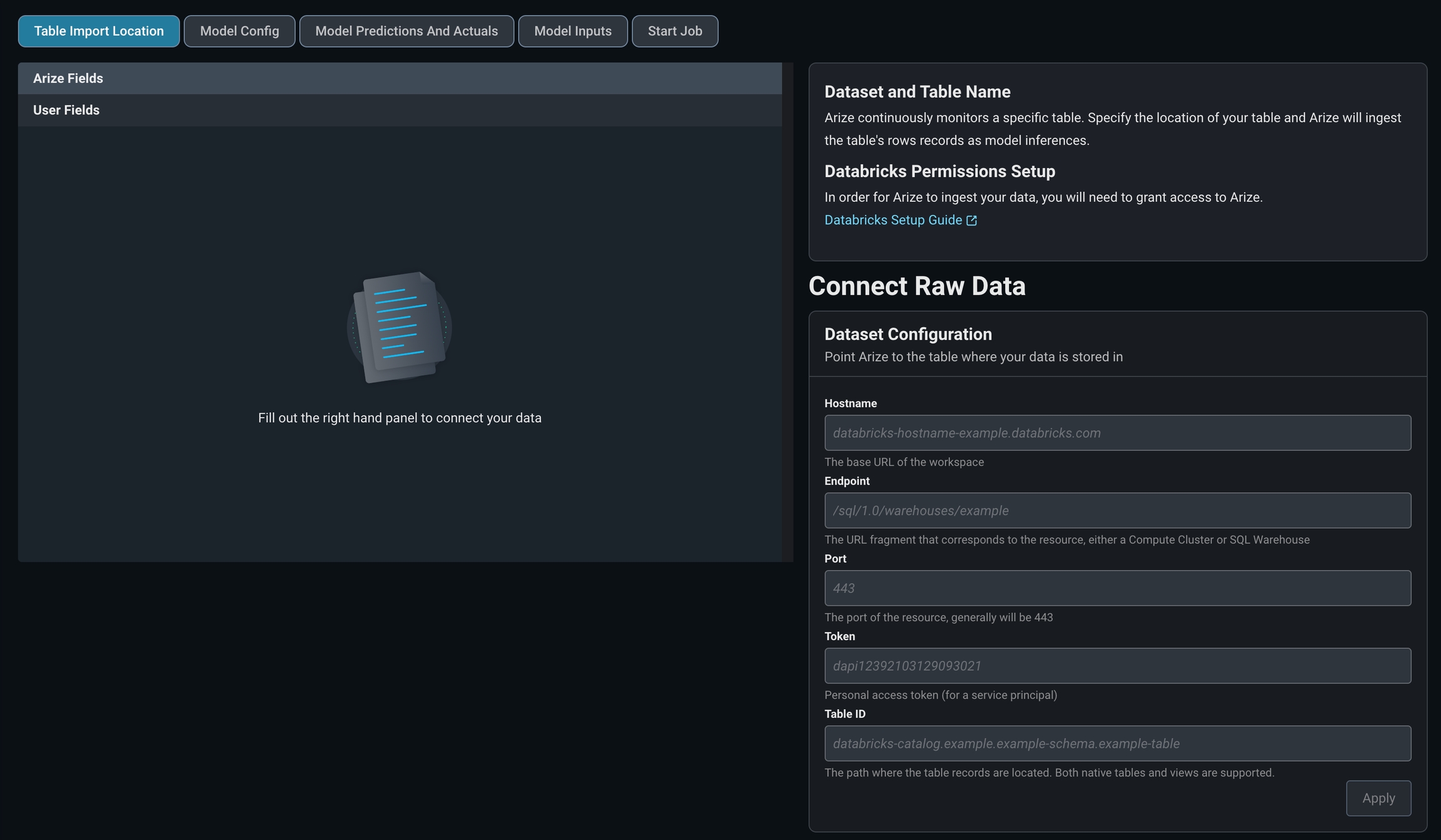Image resolution: width=1441 pixels, height=840 pixels.
Task: Focus the Table ID input field
Action: click(x=1117, y=743)
